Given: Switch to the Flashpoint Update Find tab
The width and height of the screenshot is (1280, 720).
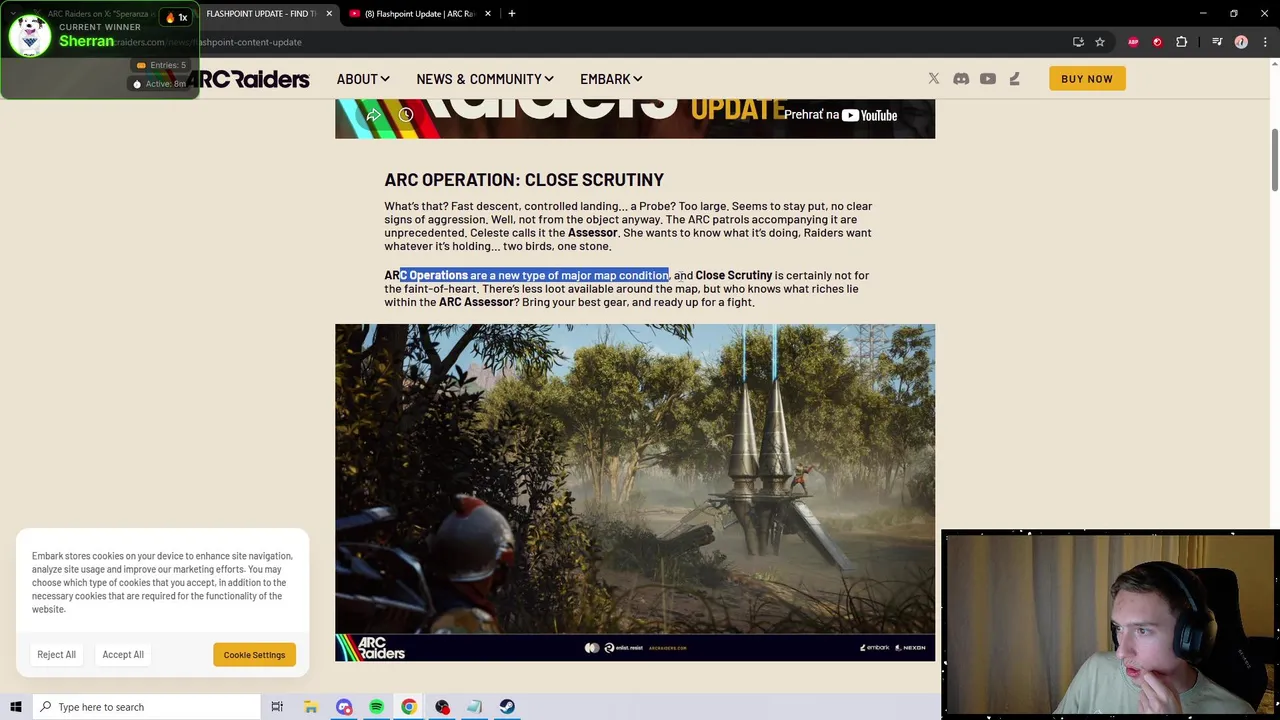Looking at the screenshot, I should (260, 14).
